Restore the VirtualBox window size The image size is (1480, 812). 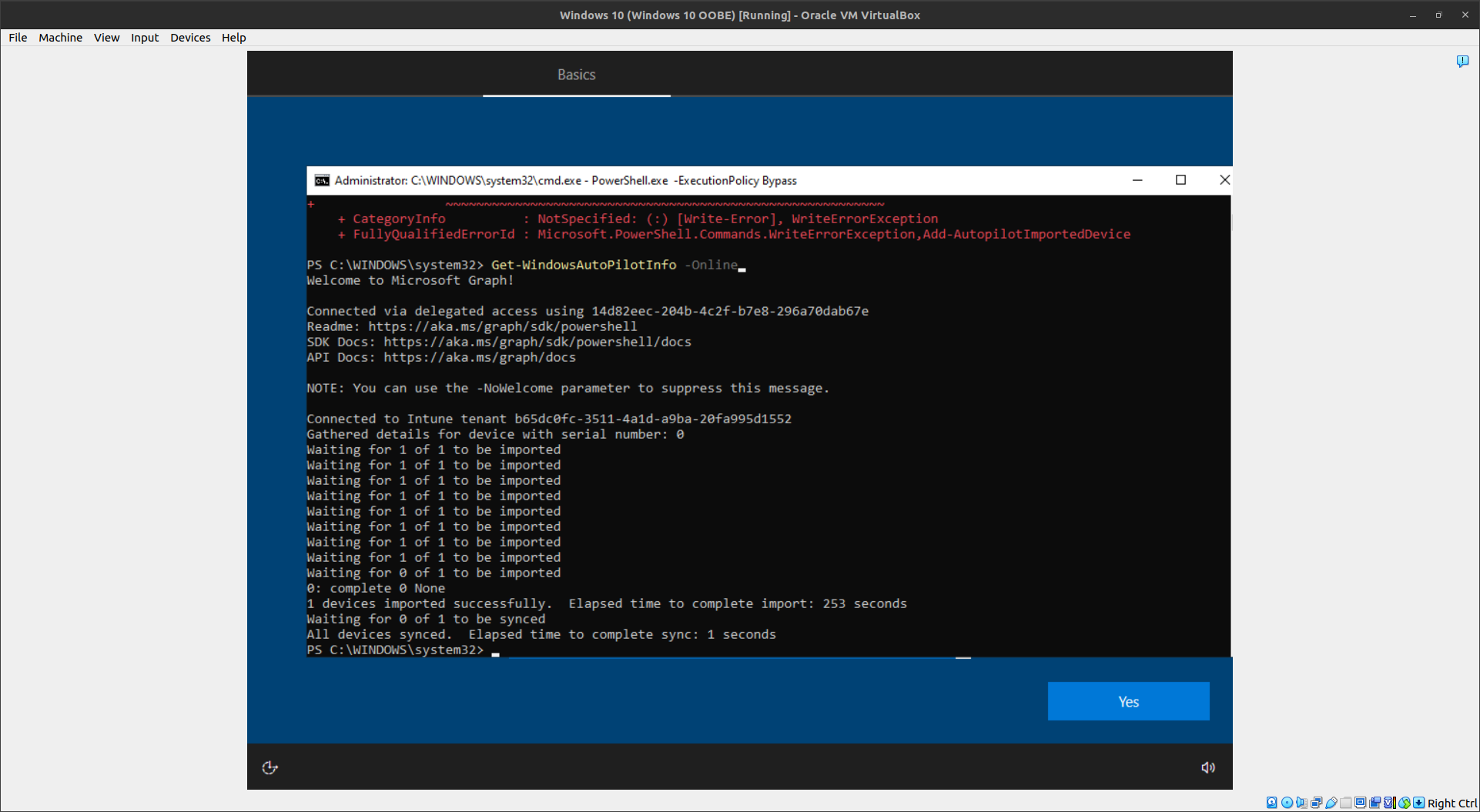(1438, 15)
